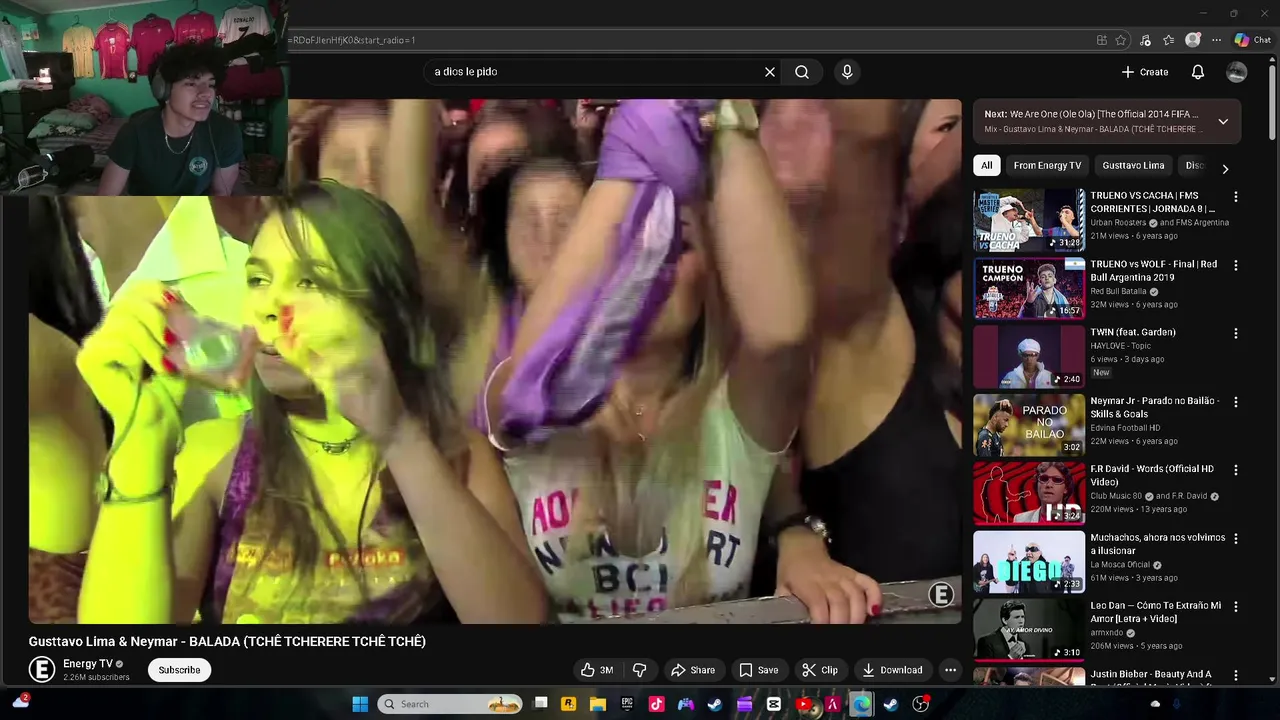This screenshot has width=1280, height=720.
Task: Share the Balada video
Action: point(693,670)
